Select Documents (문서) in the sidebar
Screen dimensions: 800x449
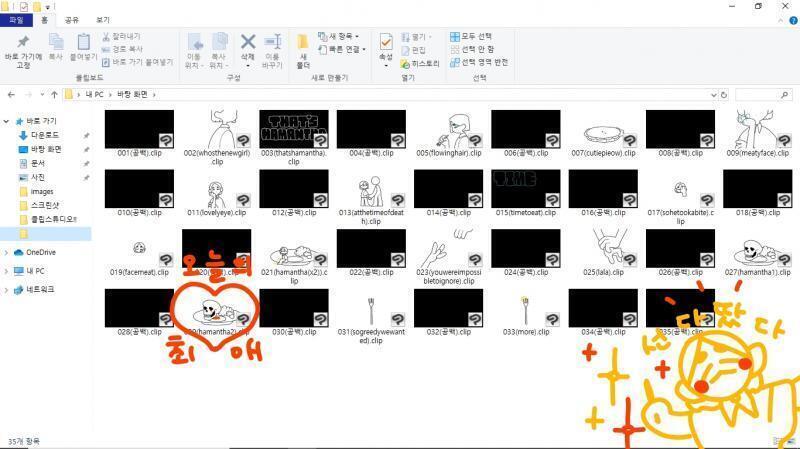point(38,163)
